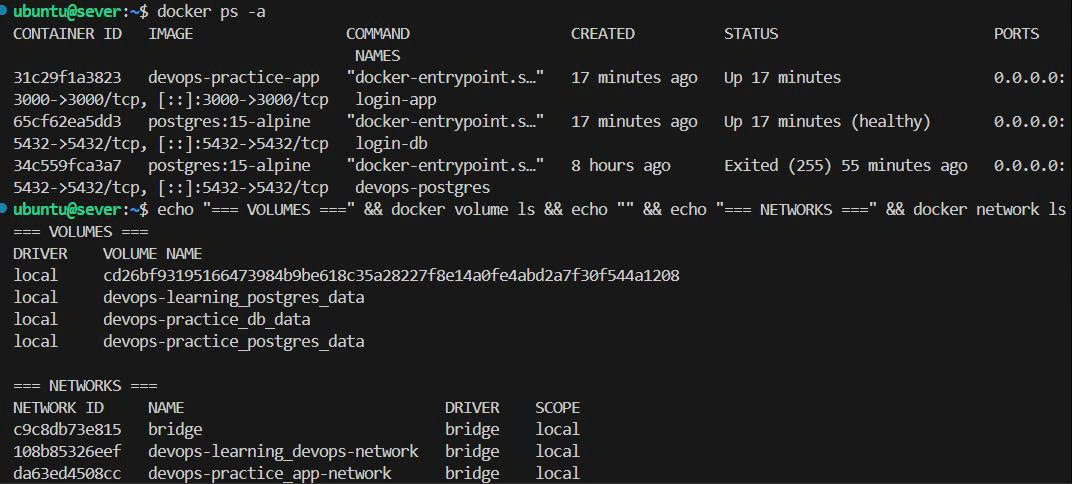Viewport: 1072px width, 484px height.
Task: Select container ID 65cf62ea5dd3
Action: tap(68, 121)
